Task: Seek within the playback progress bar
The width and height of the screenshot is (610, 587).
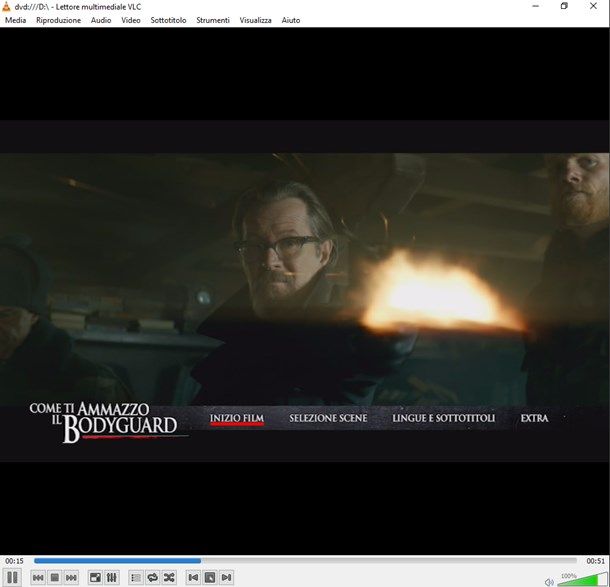Action: [305, 561]
